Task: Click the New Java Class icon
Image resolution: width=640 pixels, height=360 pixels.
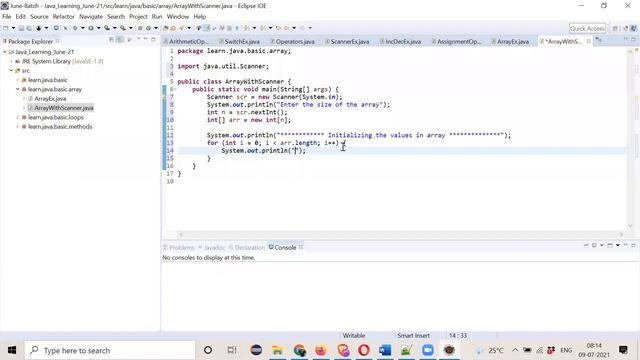Action: pyautogui.click(x=149, y=28)
